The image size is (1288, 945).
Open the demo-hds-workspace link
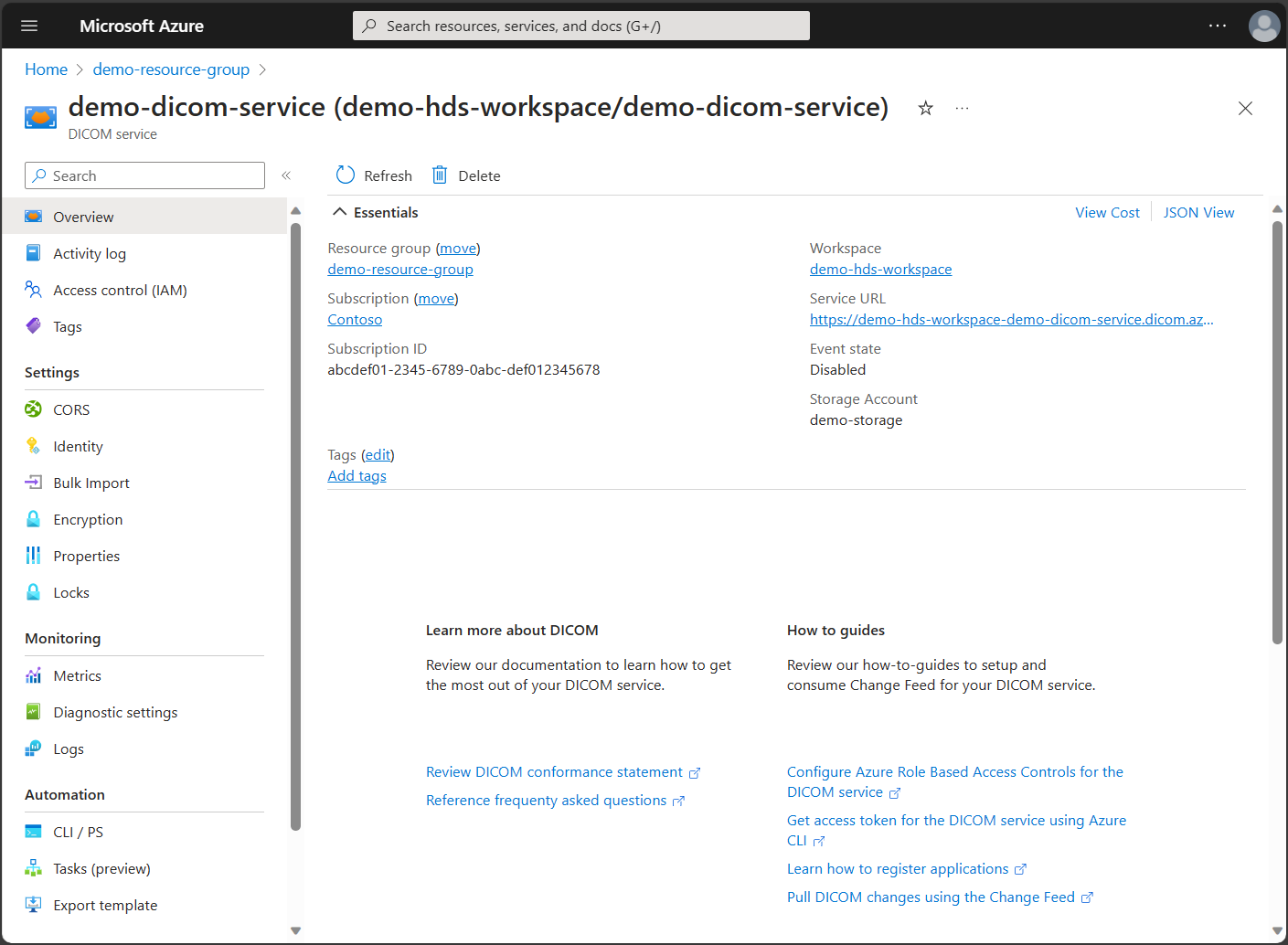(x=880, y=270)
